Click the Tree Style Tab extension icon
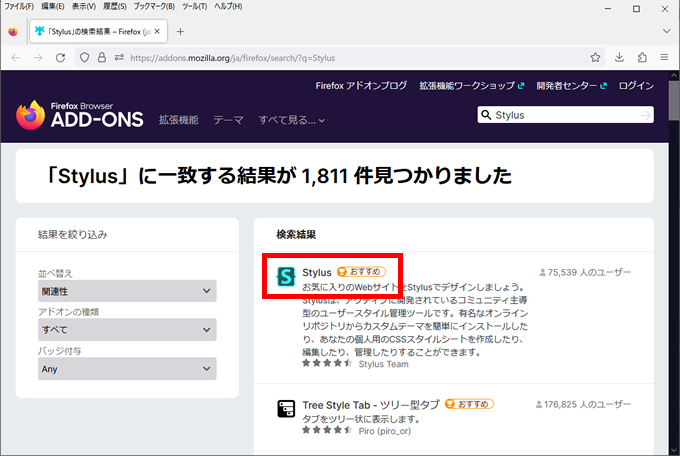 point(286,409)
